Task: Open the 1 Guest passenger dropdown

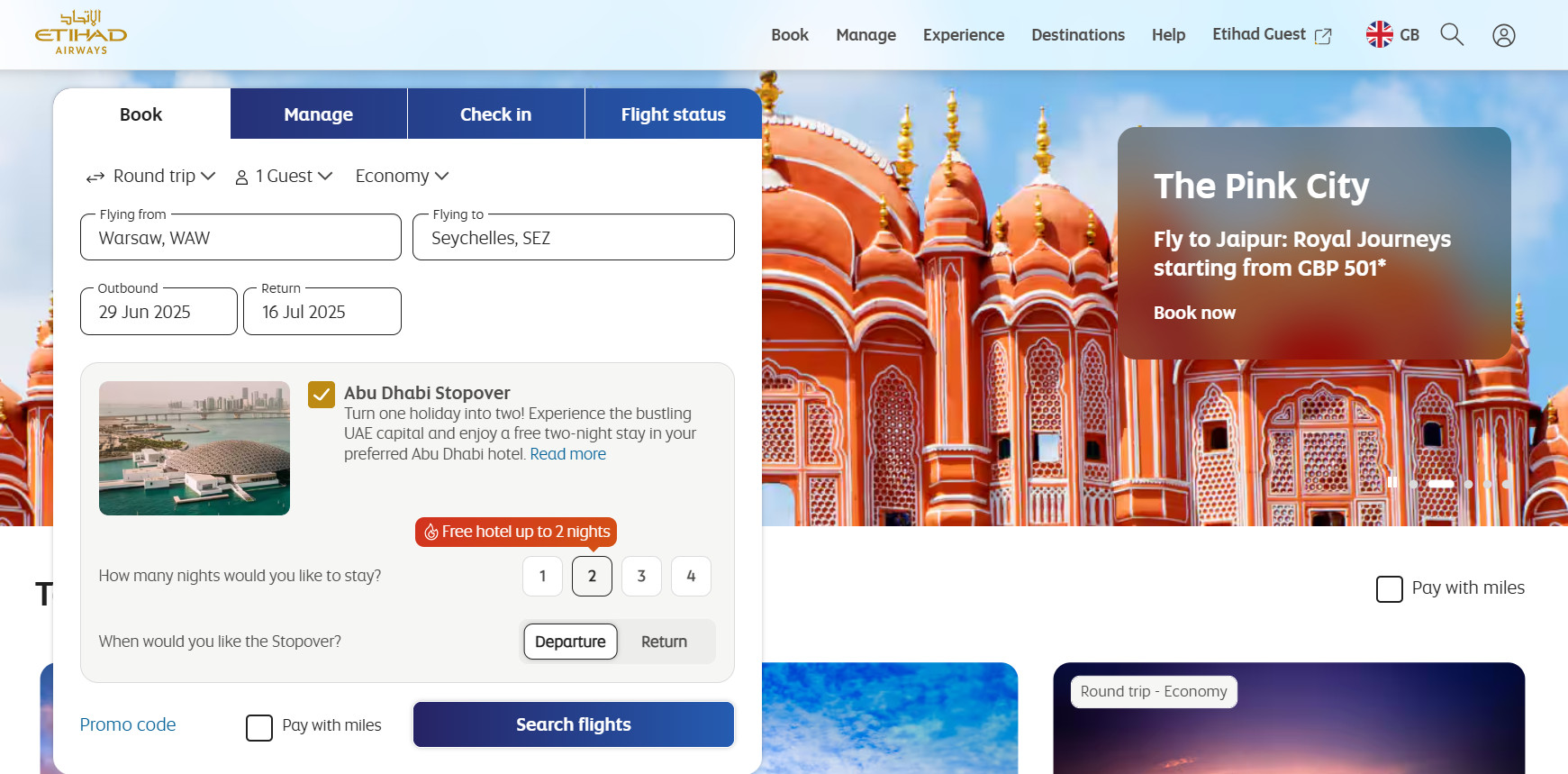Action: 294,177
